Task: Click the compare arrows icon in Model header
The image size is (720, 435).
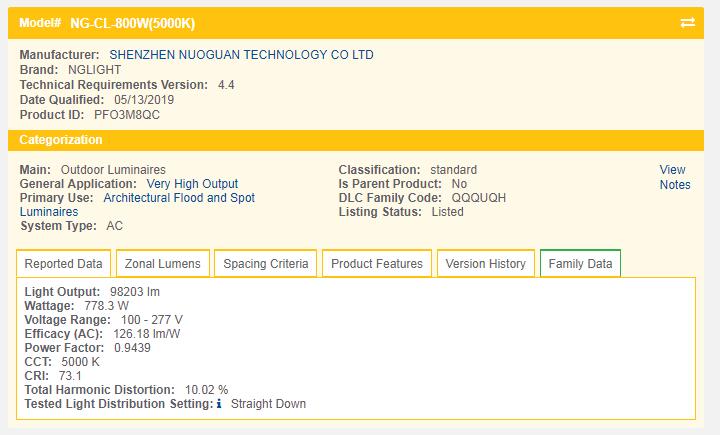Action: click(687, 22)
